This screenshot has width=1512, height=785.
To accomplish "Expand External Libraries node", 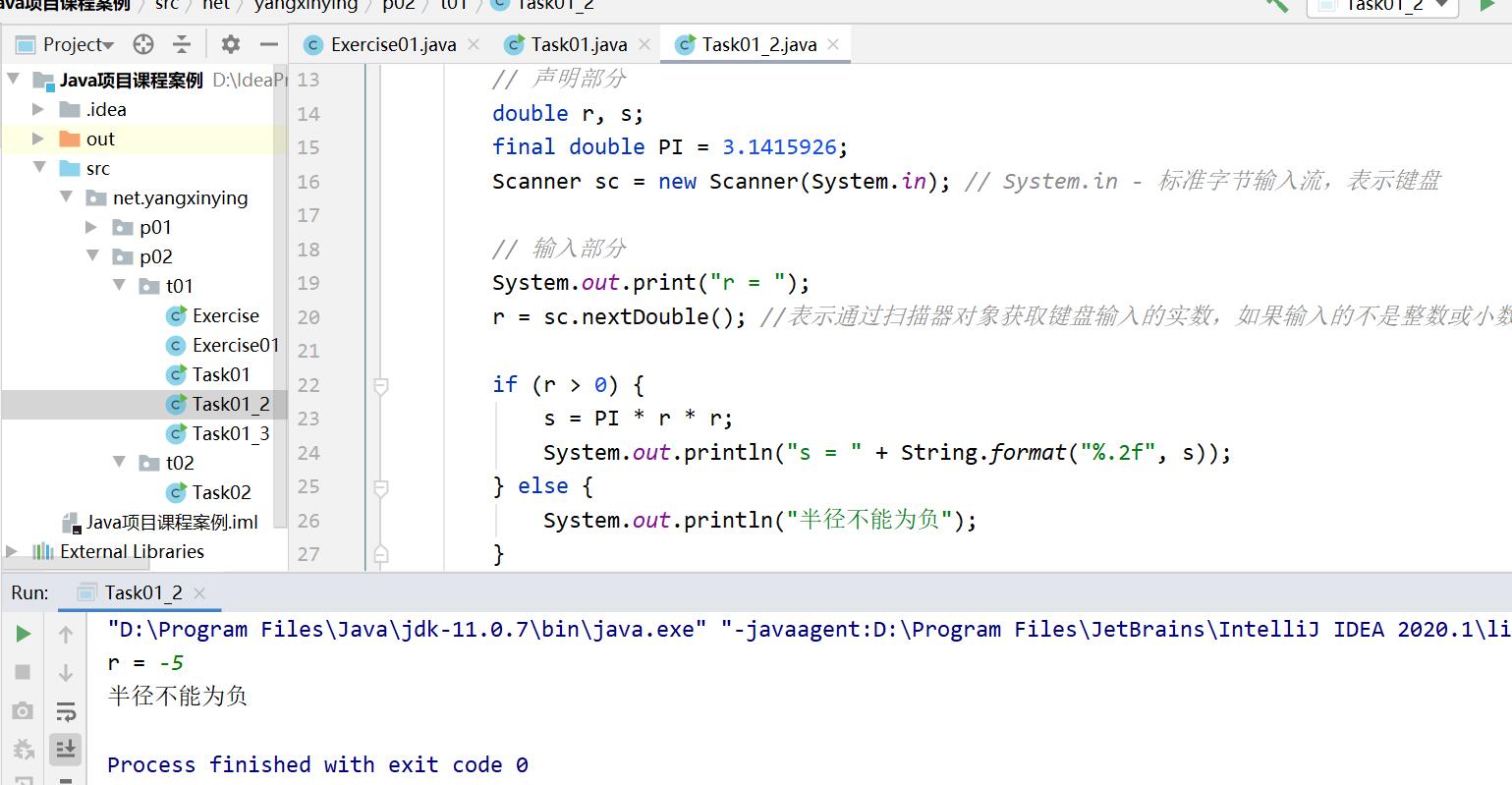I will [12, 551].
